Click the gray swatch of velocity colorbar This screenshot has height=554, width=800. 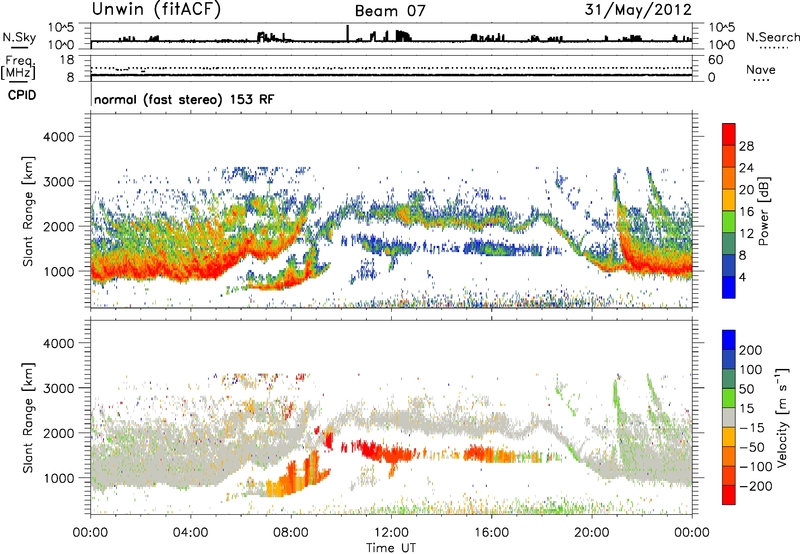729,417
